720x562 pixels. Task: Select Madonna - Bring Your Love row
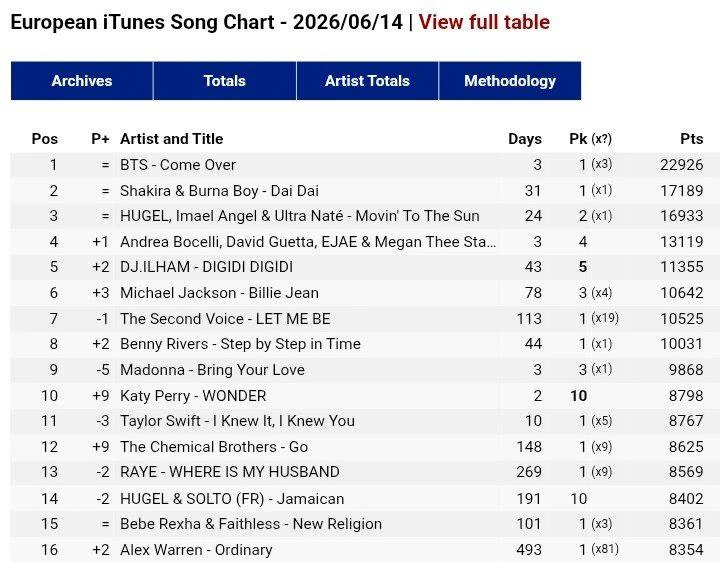366,370
